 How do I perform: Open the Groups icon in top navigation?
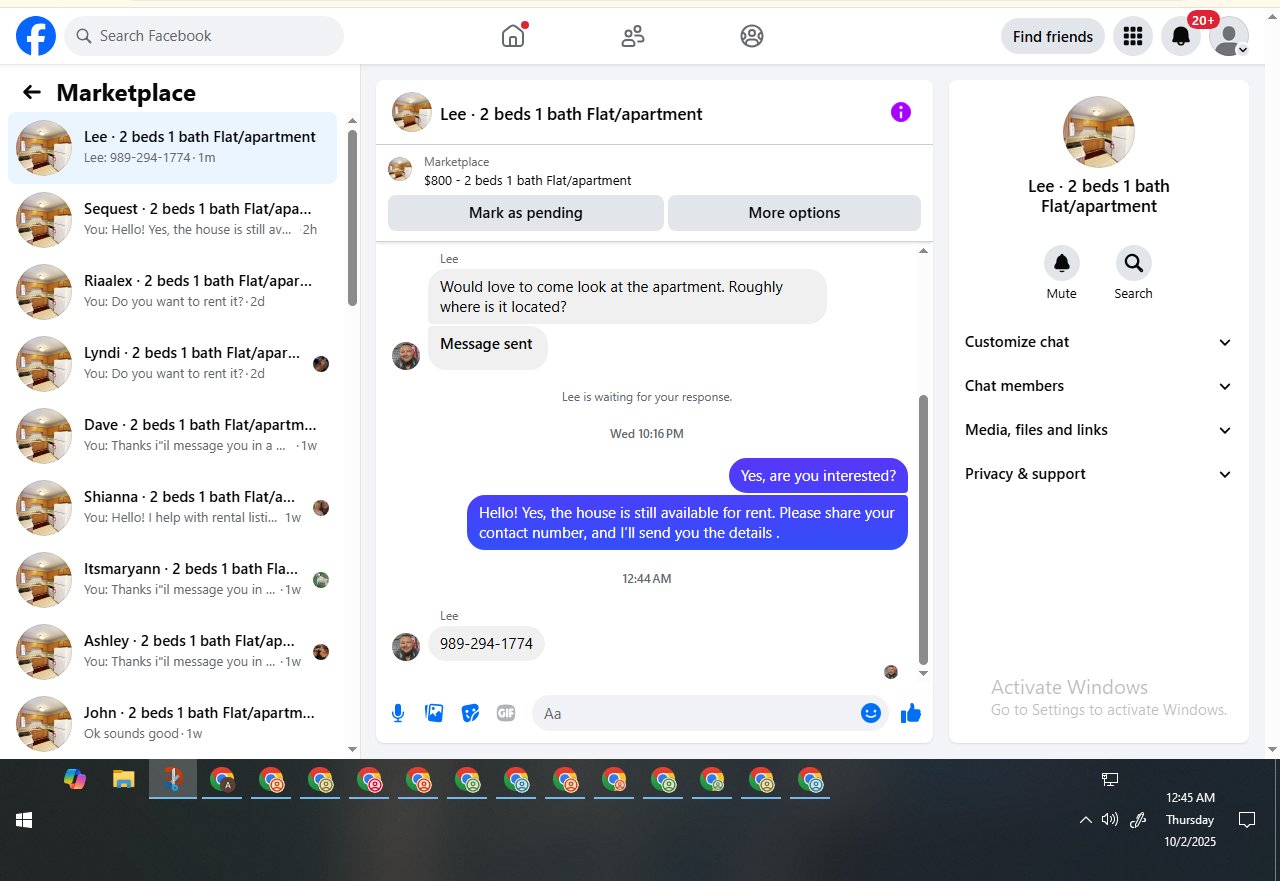click(752, 36)
